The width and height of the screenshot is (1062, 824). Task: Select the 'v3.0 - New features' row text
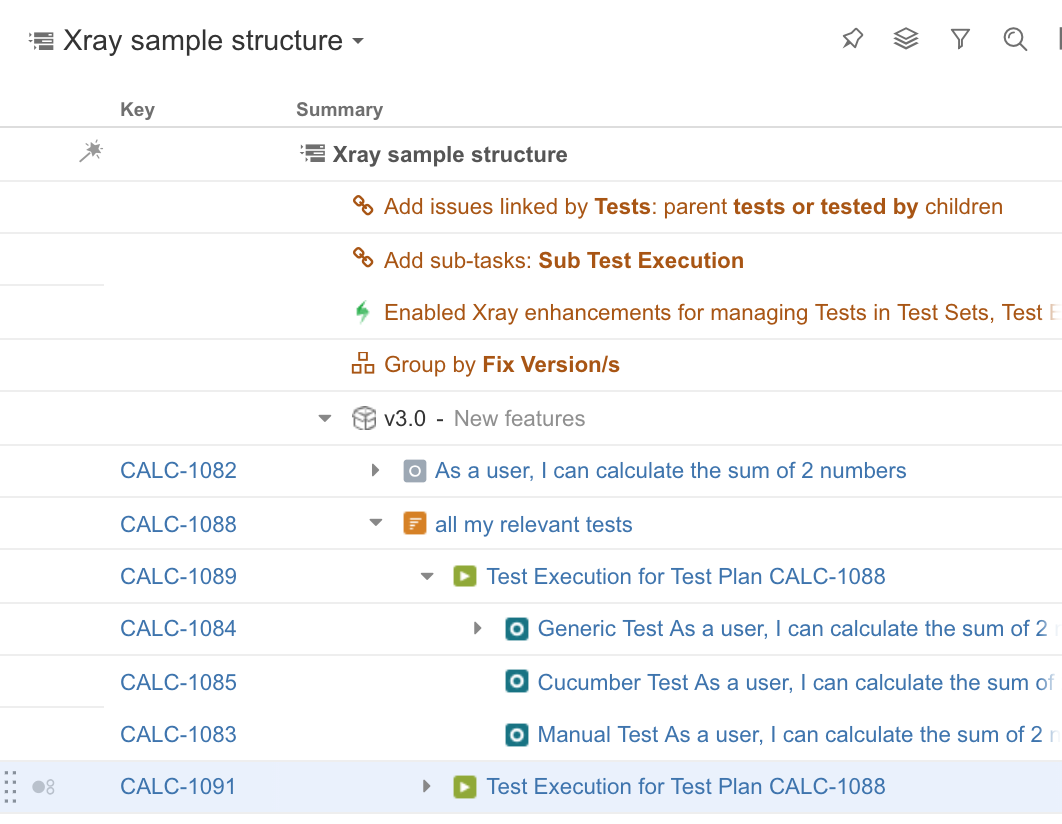tap(484, 418)
